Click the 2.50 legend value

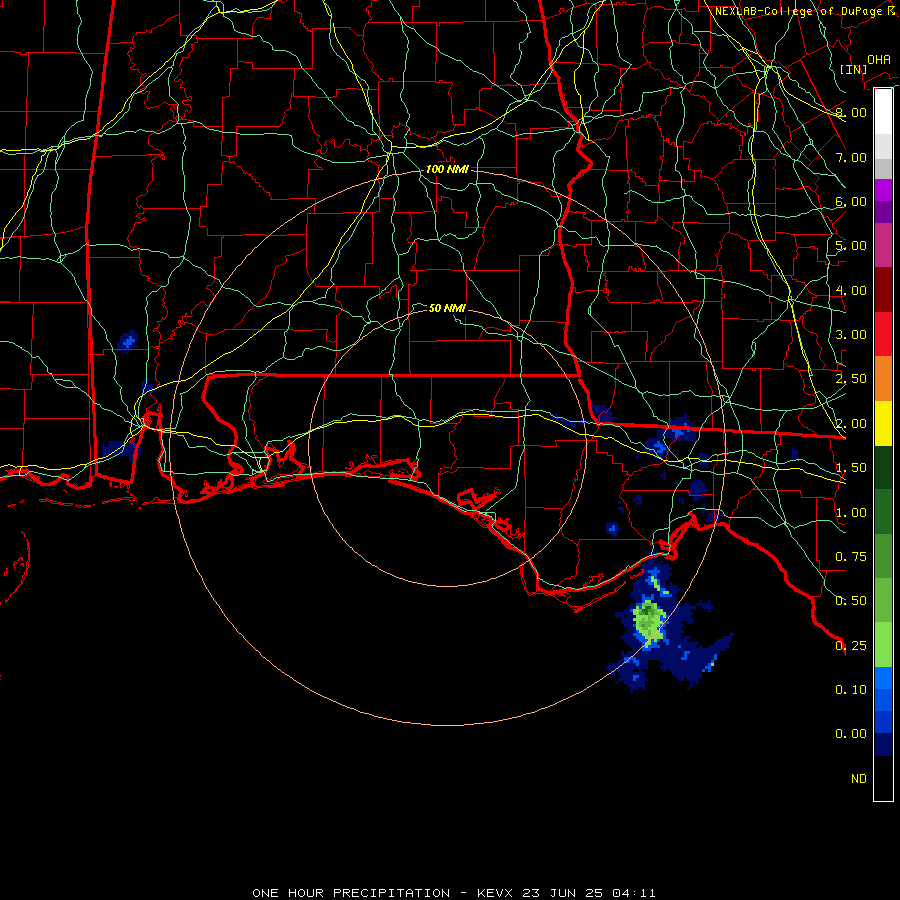coord(851,379)
